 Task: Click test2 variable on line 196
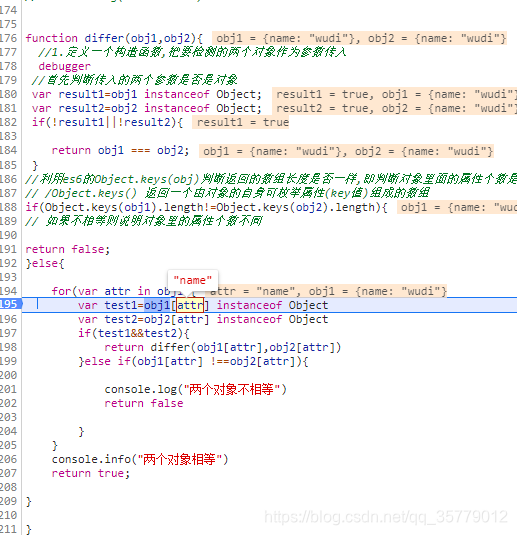tap(120, 319)
